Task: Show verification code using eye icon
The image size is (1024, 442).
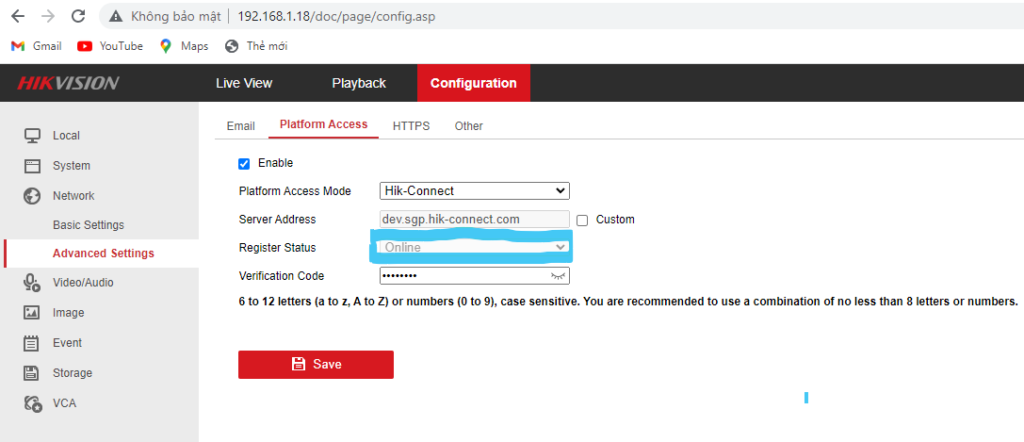Action: click(x=558, y=276)
